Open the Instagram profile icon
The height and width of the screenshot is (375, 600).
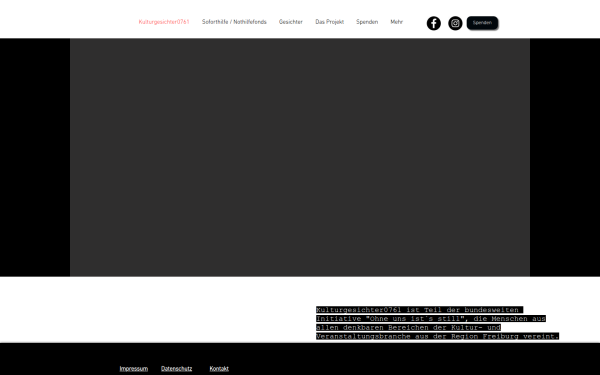coord(455,23)
